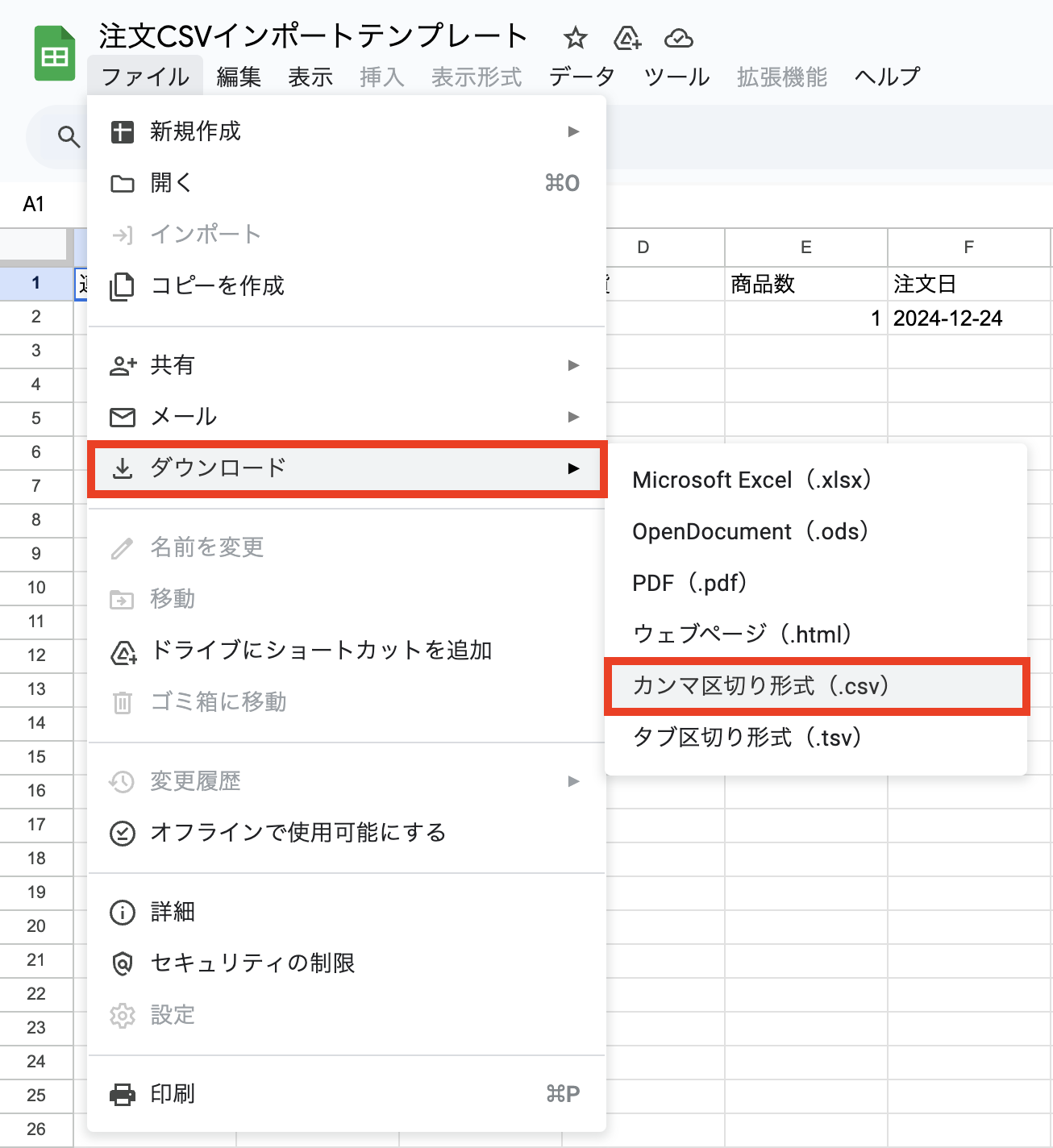Check the cloud save status icon
This screenshot has height=1148, width=1053.
[678, 38]
